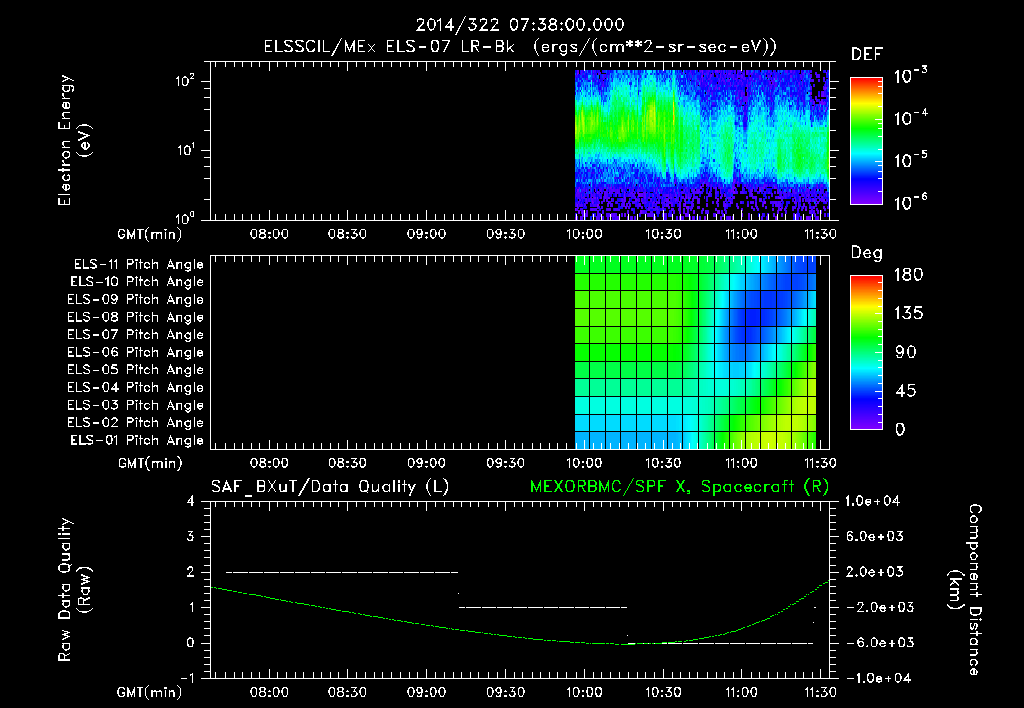Click the pitch angle colored grid plot

tap(696, 351)
